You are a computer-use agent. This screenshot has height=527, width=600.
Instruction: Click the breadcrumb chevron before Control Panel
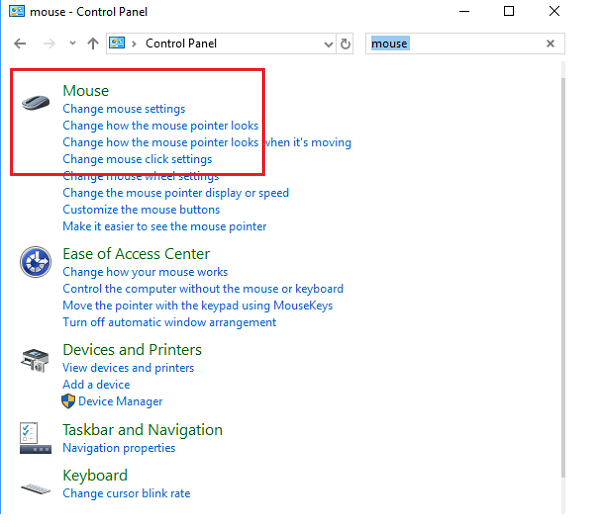135,44
